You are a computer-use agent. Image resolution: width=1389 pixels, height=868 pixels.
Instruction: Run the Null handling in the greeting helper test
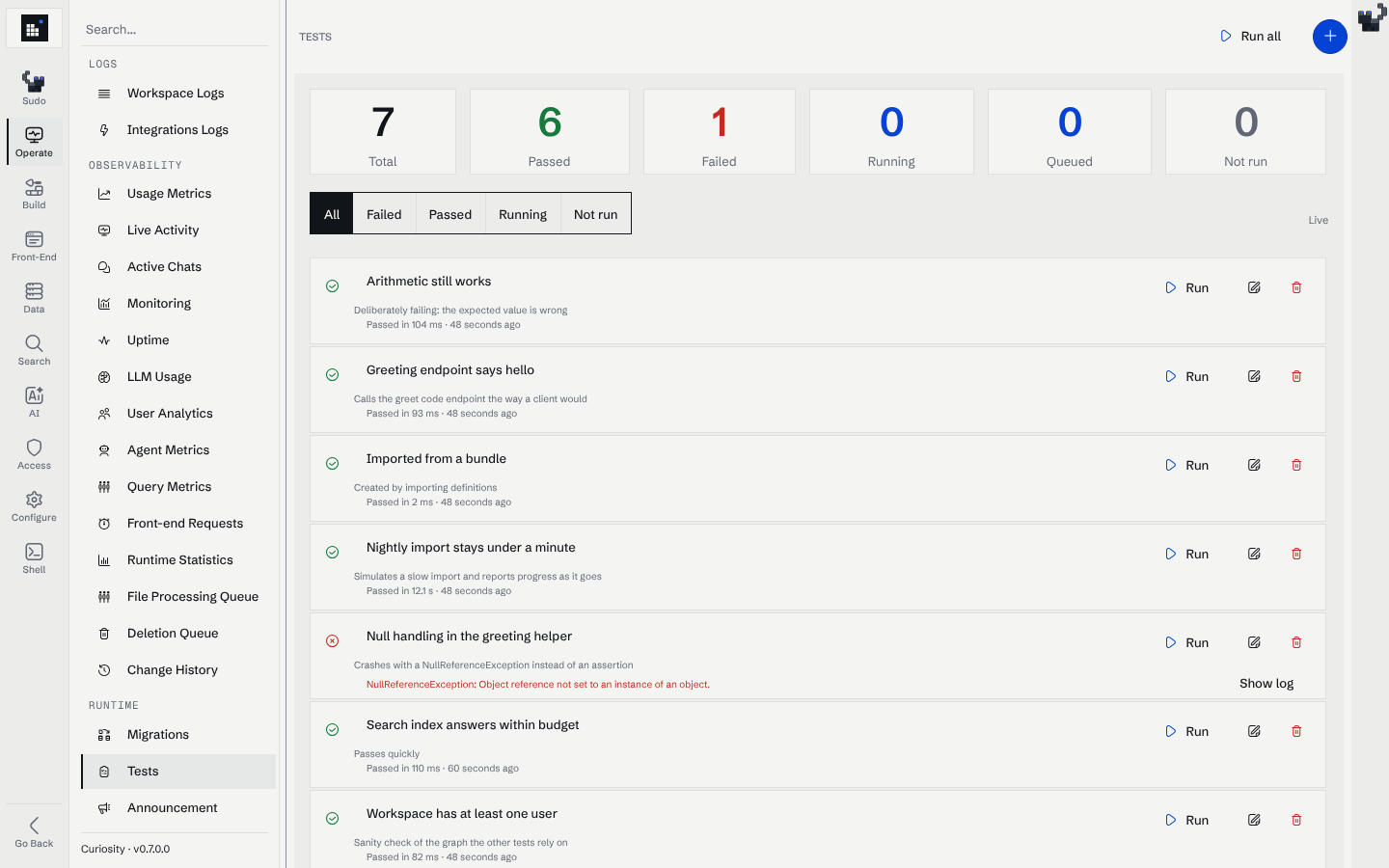(x=1186, y=642)
